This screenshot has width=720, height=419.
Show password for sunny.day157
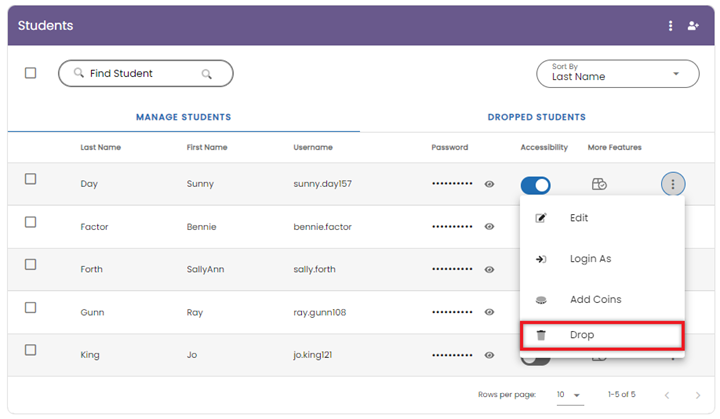[489, 184]
